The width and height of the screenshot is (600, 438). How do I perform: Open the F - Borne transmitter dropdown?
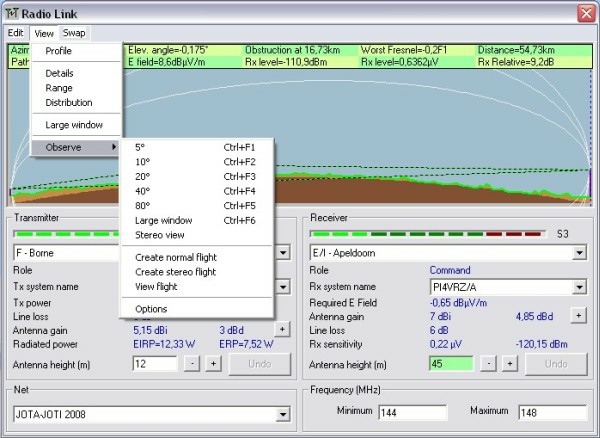click(x=283, y=253)
